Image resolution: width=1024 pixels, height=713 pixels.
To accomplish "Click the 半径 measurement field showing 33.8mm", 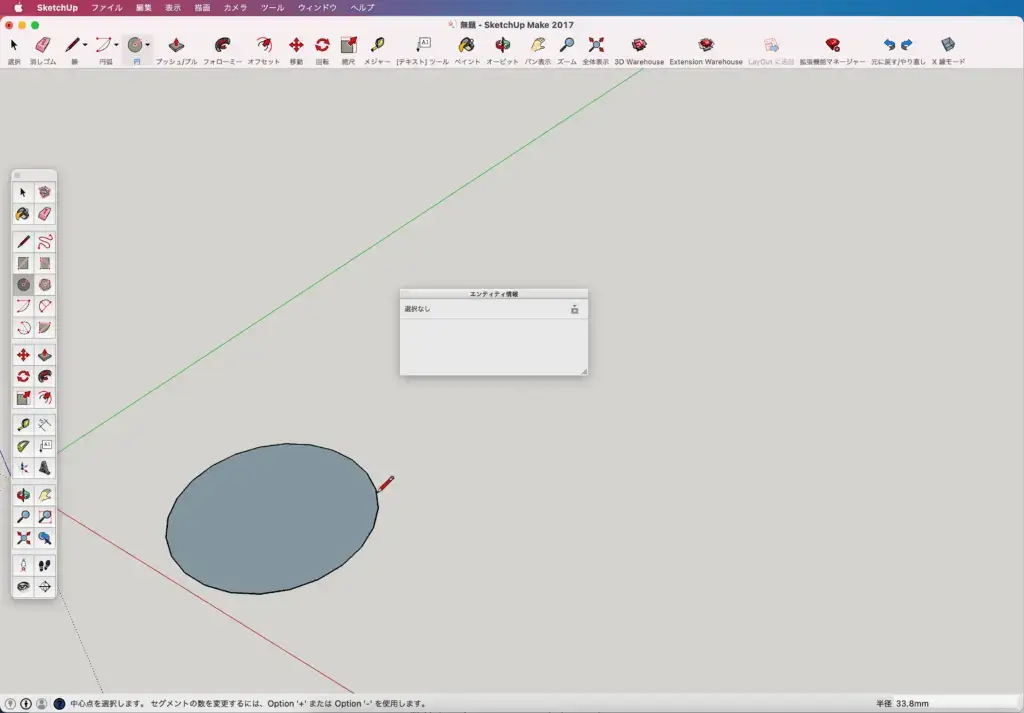I will pos(956,704).
